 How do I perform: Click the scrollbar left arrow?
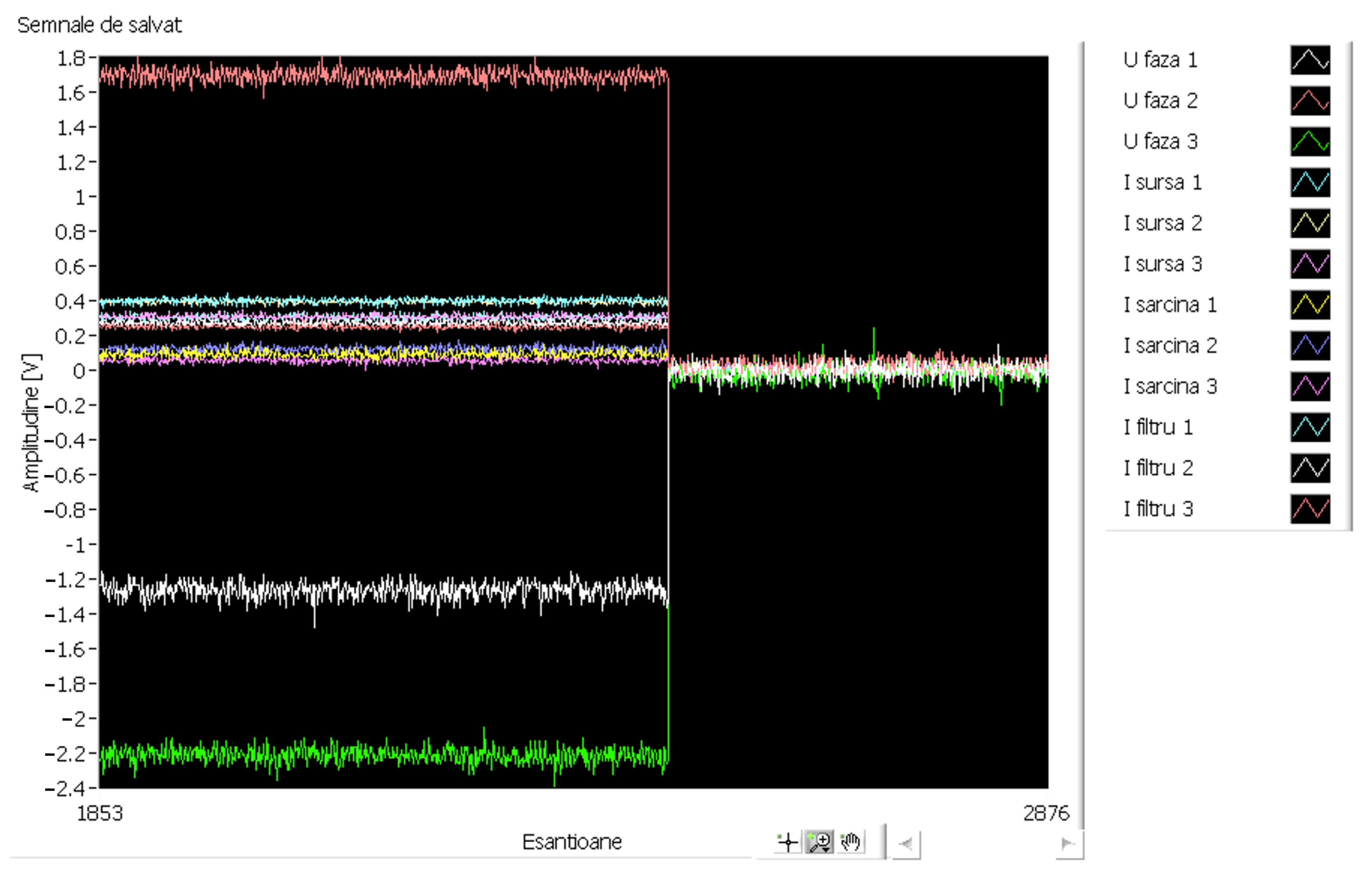tap(906, 845)
